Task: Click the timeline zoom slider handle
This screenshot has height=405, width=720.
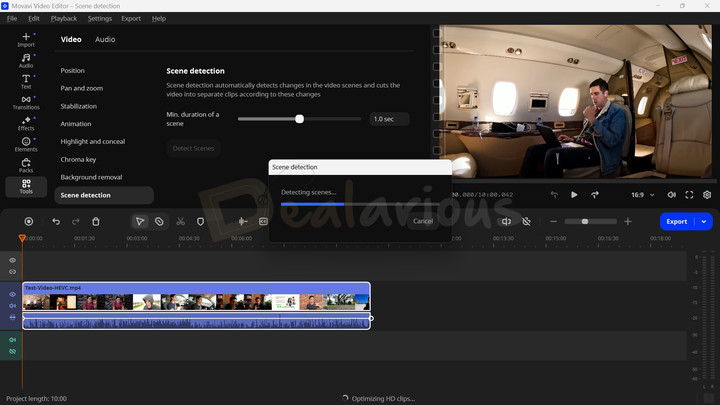Action: (x=585, y=221)
